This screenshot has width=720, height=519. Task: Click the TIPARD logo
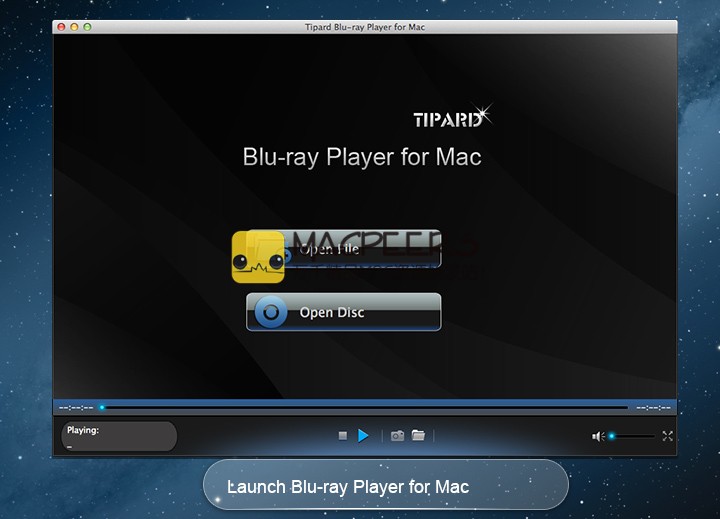[x=452, y=115]
